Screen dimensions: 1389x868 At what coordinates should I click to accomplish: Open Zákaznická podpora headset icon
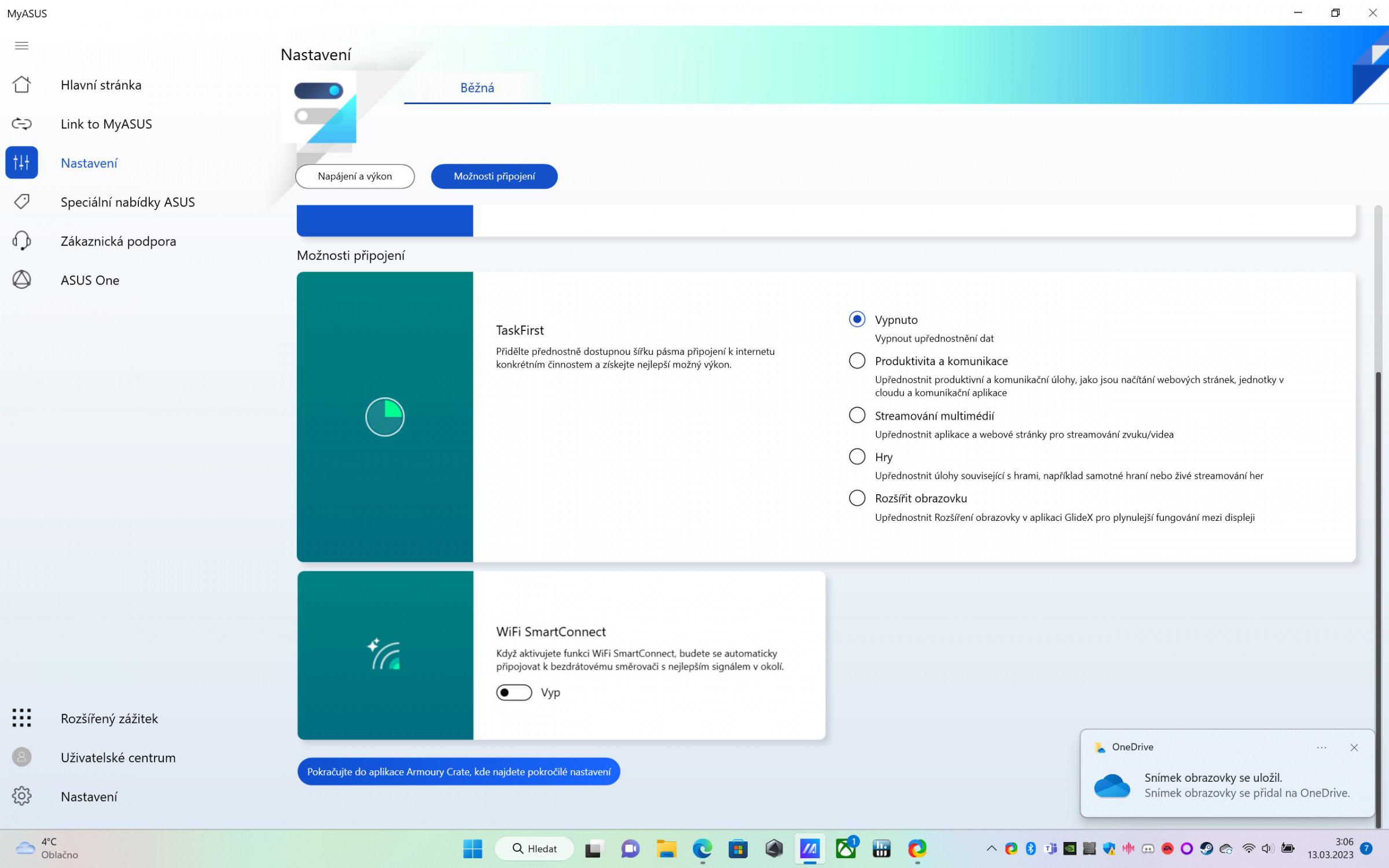(21, 241)
